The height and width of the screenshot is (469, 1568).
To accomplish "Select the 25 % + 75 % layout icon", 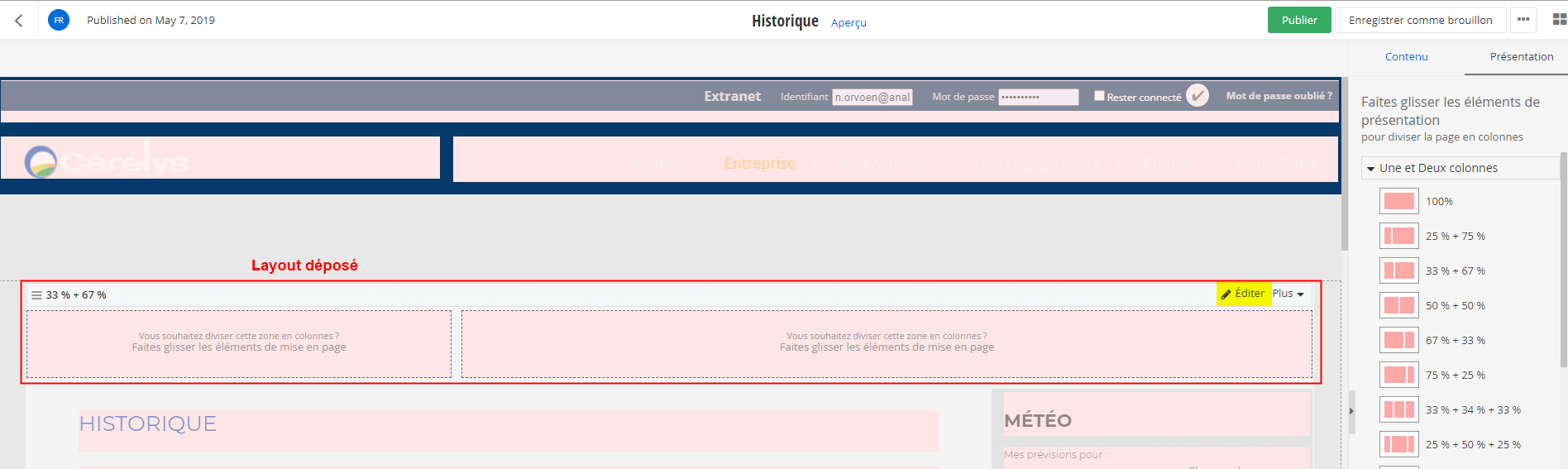I will tap(1398, 237).
